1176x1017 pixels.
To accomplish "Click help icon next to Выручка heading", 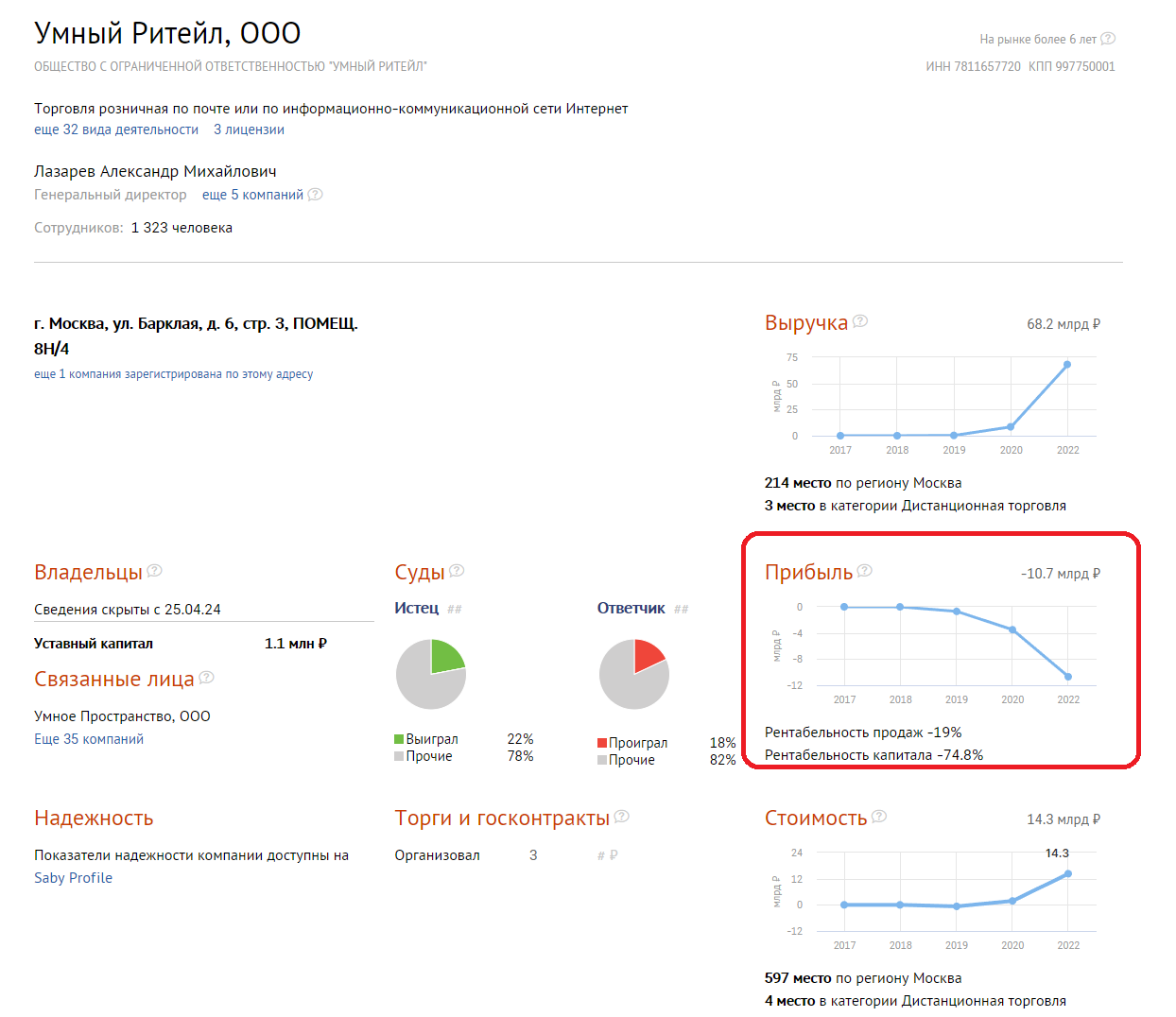I will [860, 321].
